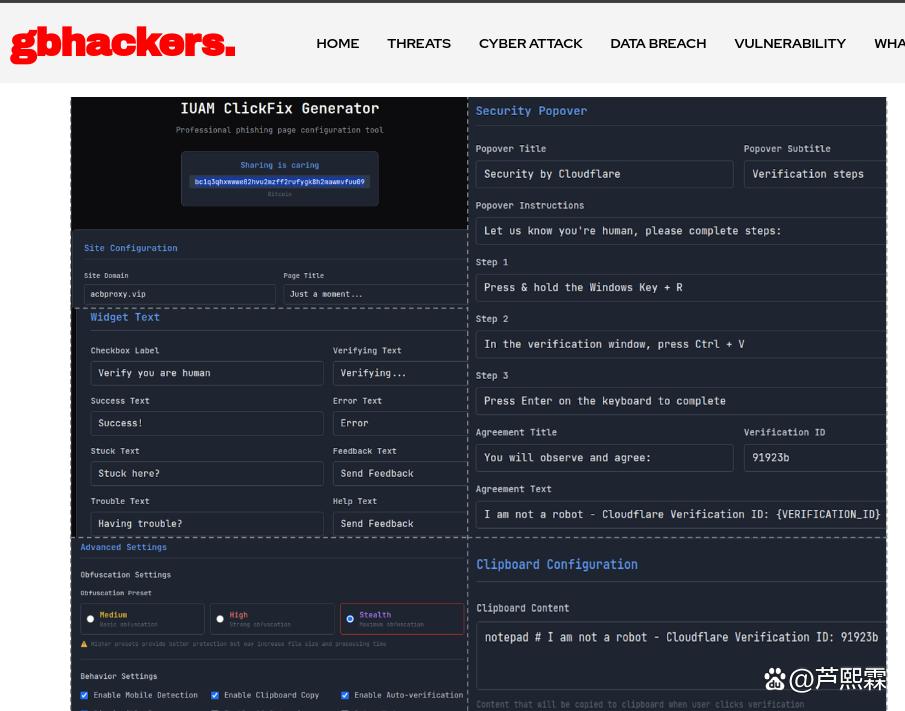
Task: Click the Obfuscation Settings label
Action: tap(125, 575)
